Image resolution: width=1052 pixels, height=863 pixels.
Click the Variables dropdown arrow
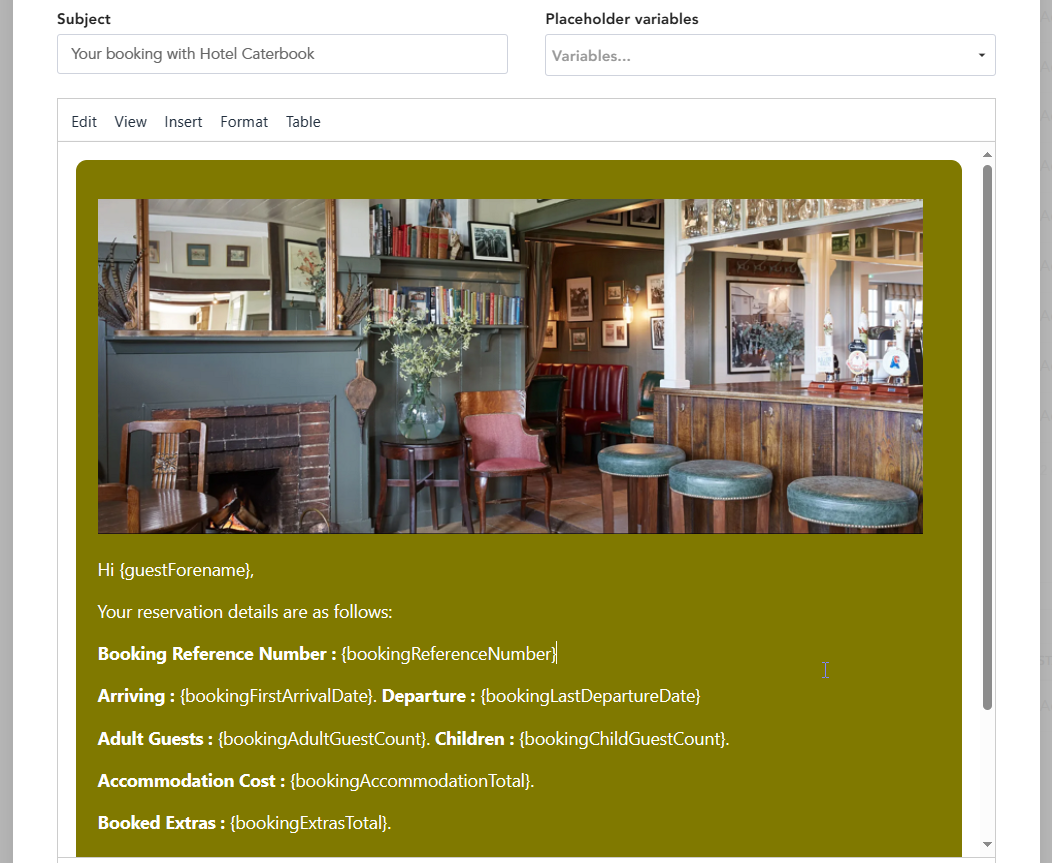click(x=982, y=56)
